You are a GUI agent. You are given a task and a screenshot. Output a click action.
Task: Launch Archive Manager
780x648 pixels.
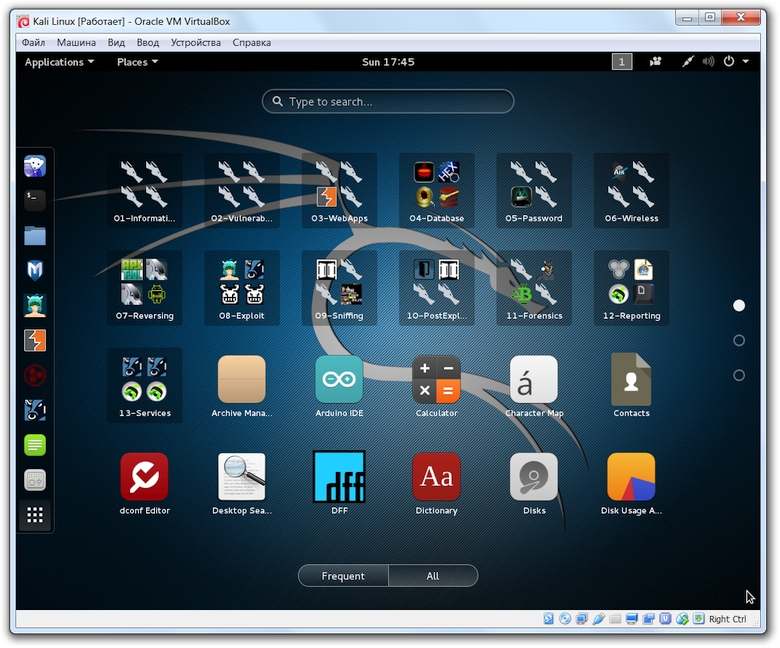click(242, 385)
